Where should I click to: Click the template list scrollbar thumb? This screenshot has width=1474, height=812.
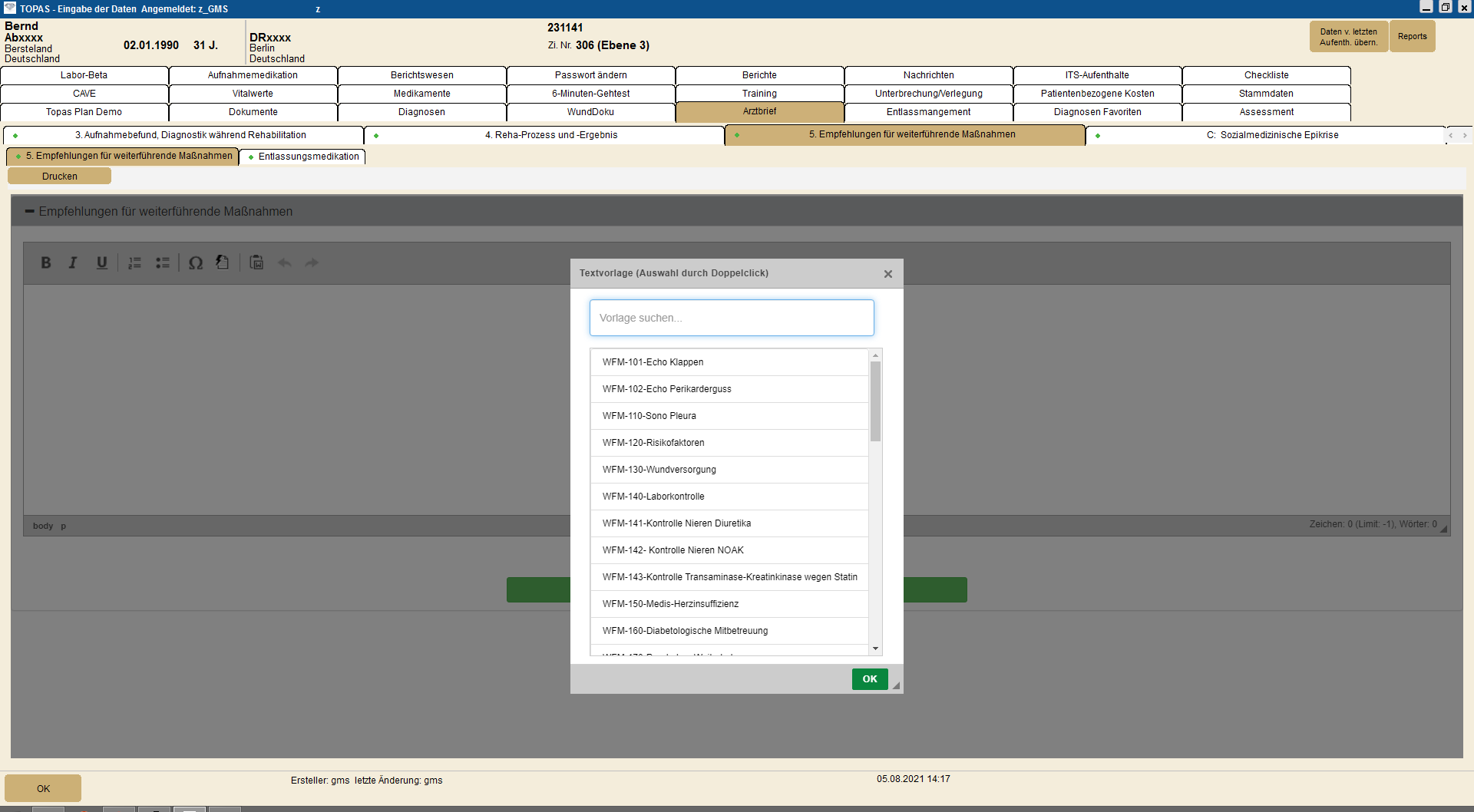(875, 401)
